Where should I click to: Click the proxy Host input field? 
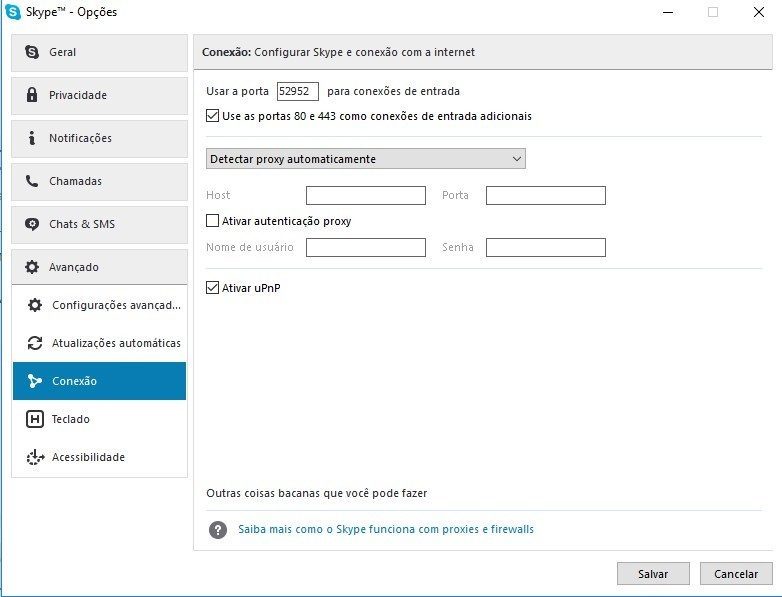tap(366, 196)
